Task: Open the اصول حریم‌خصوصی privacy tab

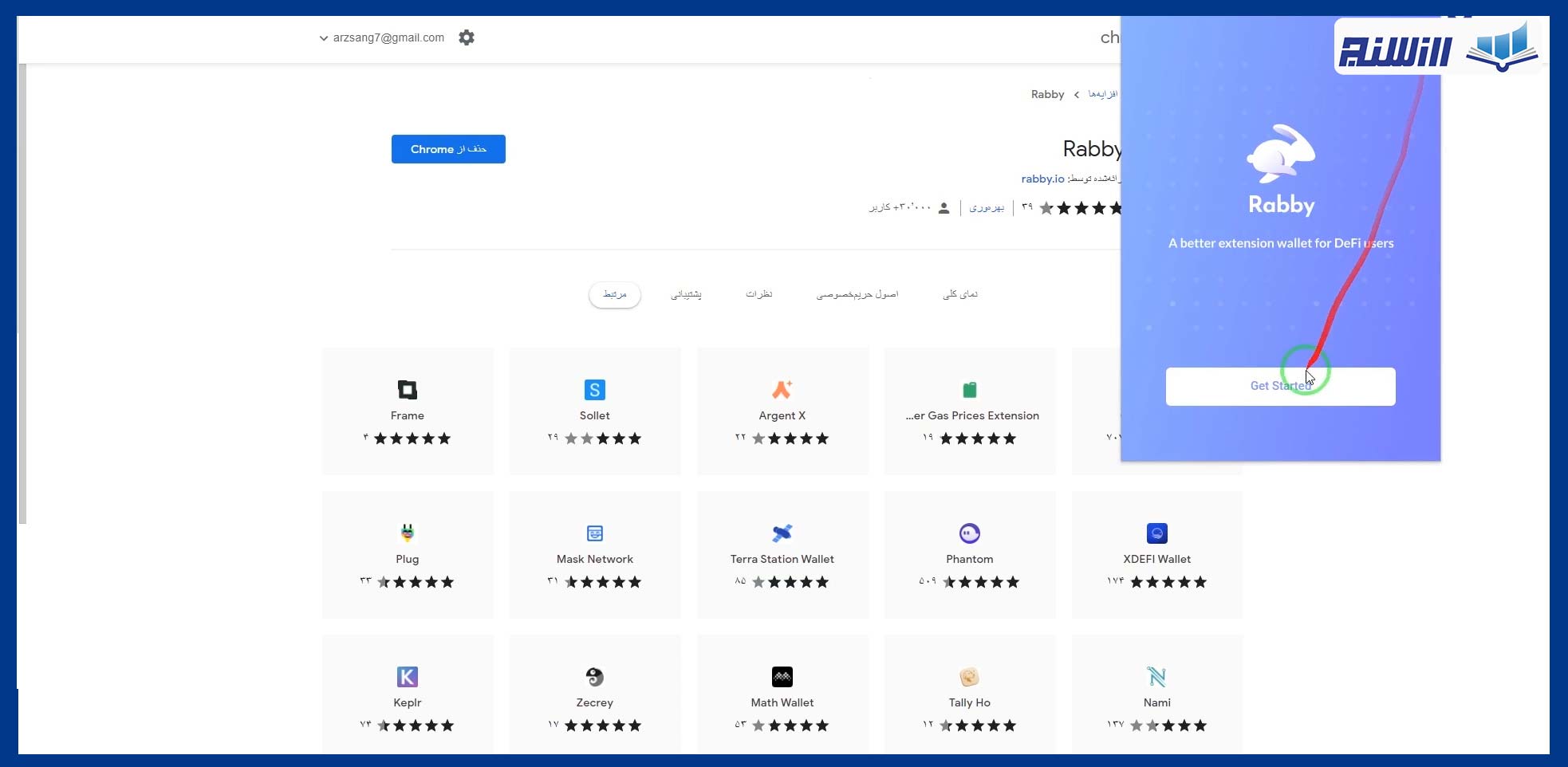Action: coord(857,294)
